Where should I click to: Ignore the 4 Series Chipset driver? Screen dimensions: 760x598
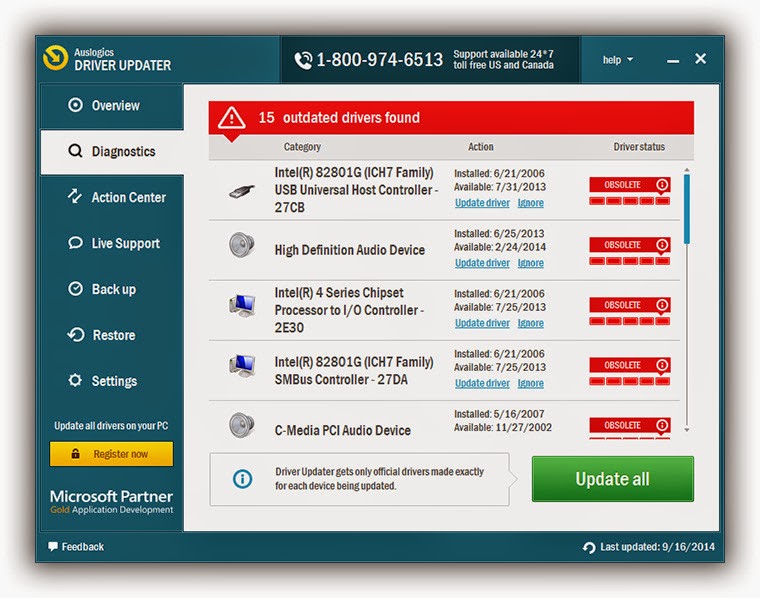tap(530, 323)
